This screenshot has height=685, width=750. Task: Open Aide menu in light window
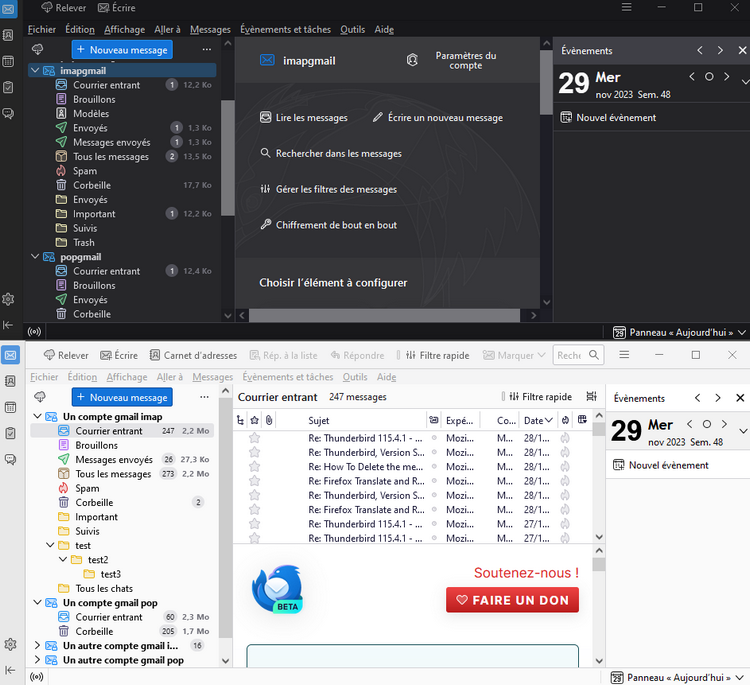click(x=386, y=377)
